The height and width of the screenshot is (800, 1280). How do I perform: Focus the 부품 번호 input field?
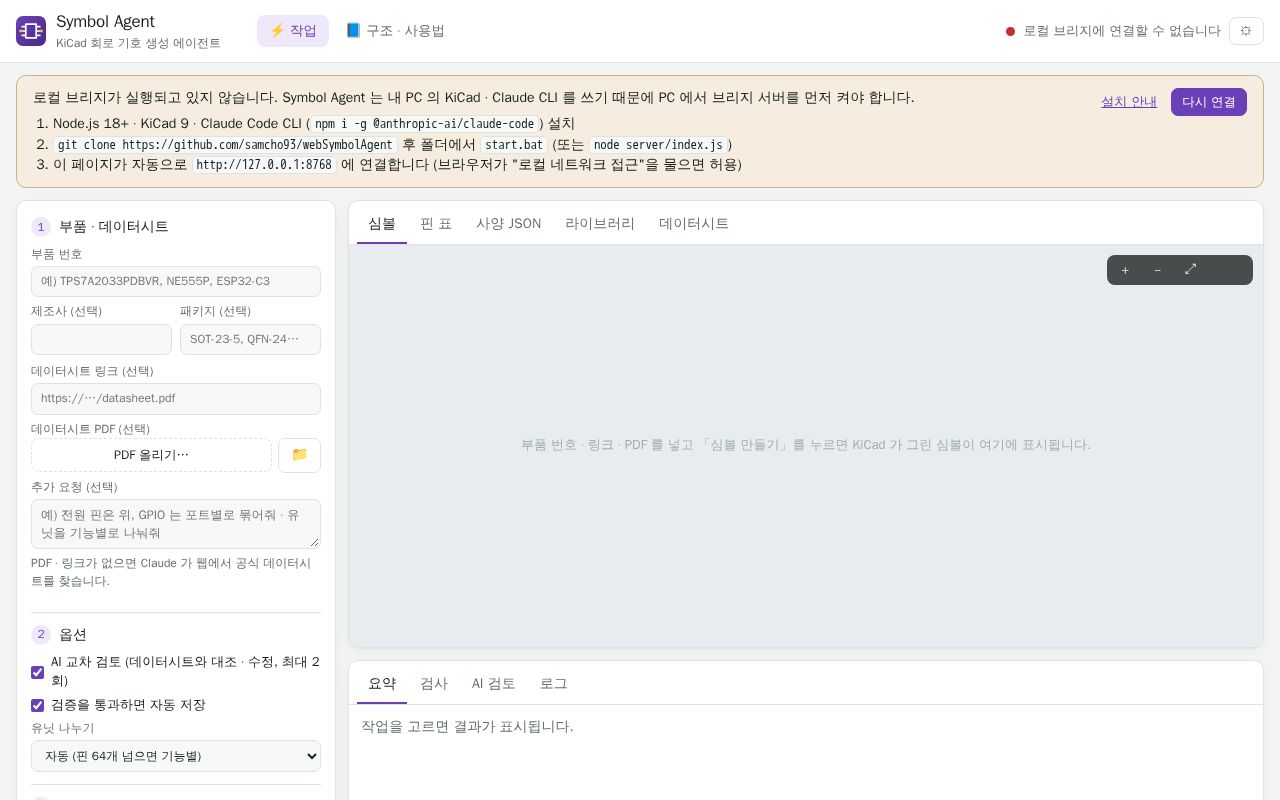[176, 281]
